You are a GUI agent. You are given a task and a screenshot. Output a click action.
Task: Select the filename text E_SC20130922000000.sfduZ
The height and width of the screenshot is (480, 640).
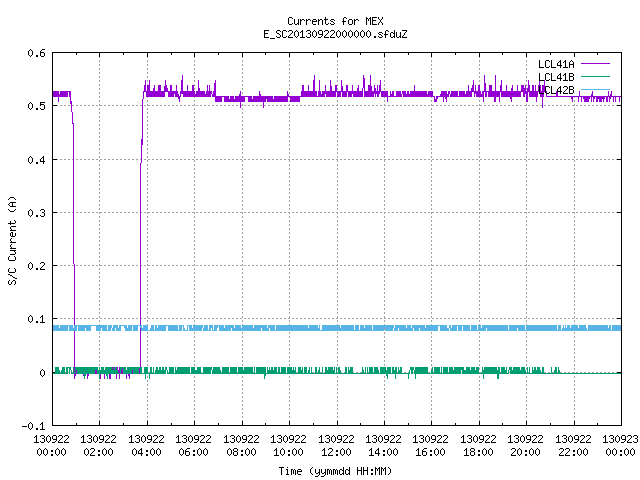coord(335,34)
